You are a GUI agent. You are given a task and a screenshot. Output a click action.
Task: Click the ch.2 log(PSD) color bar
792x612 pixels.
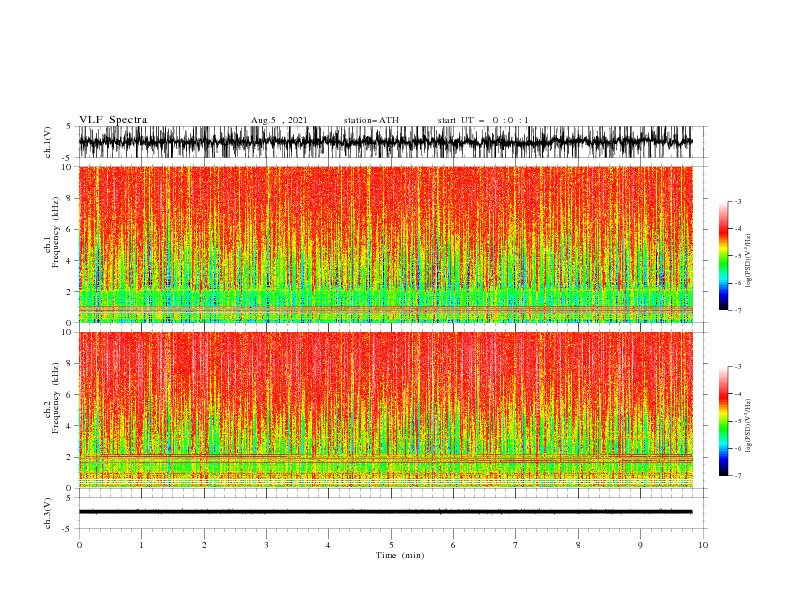[723, 421]
